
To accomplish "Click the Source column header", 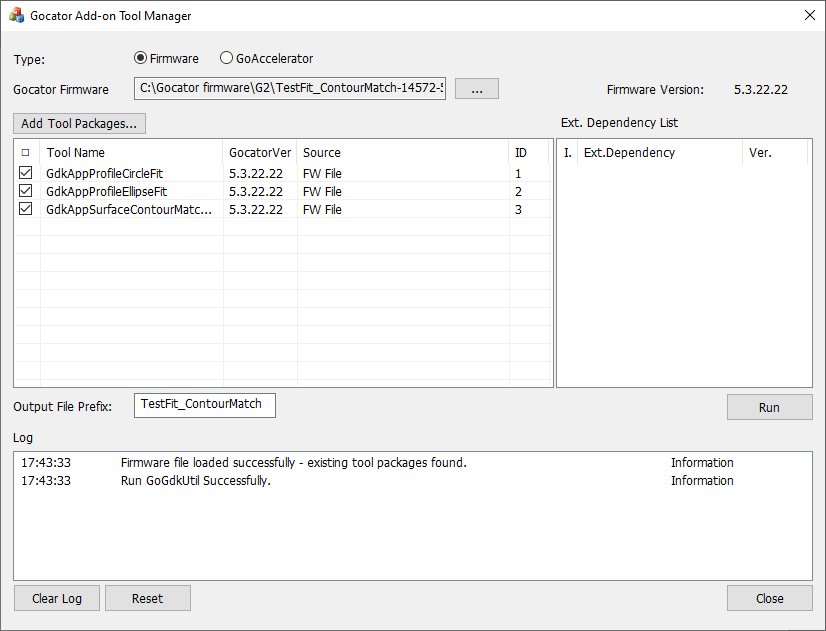I will 403,153.
